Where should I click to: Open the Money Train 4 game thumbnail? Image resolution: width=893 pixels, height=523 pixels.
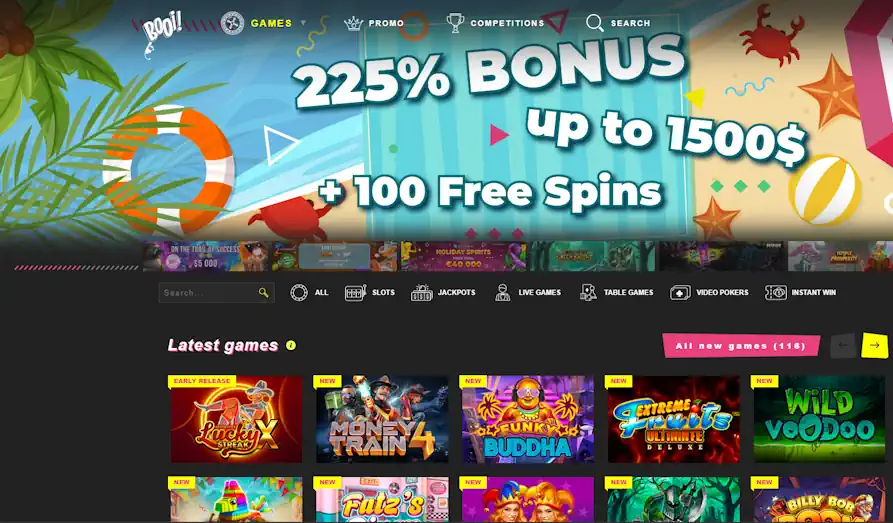pos(382,419)
